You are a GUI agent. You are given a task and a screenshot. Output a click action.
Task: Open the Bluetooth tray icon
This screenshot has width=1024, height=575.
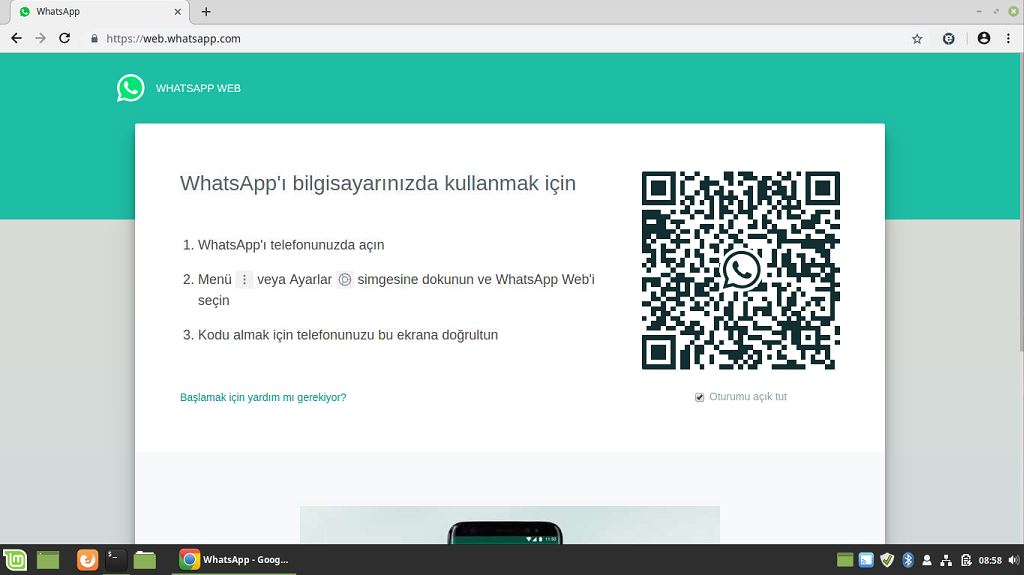point(908,560)
